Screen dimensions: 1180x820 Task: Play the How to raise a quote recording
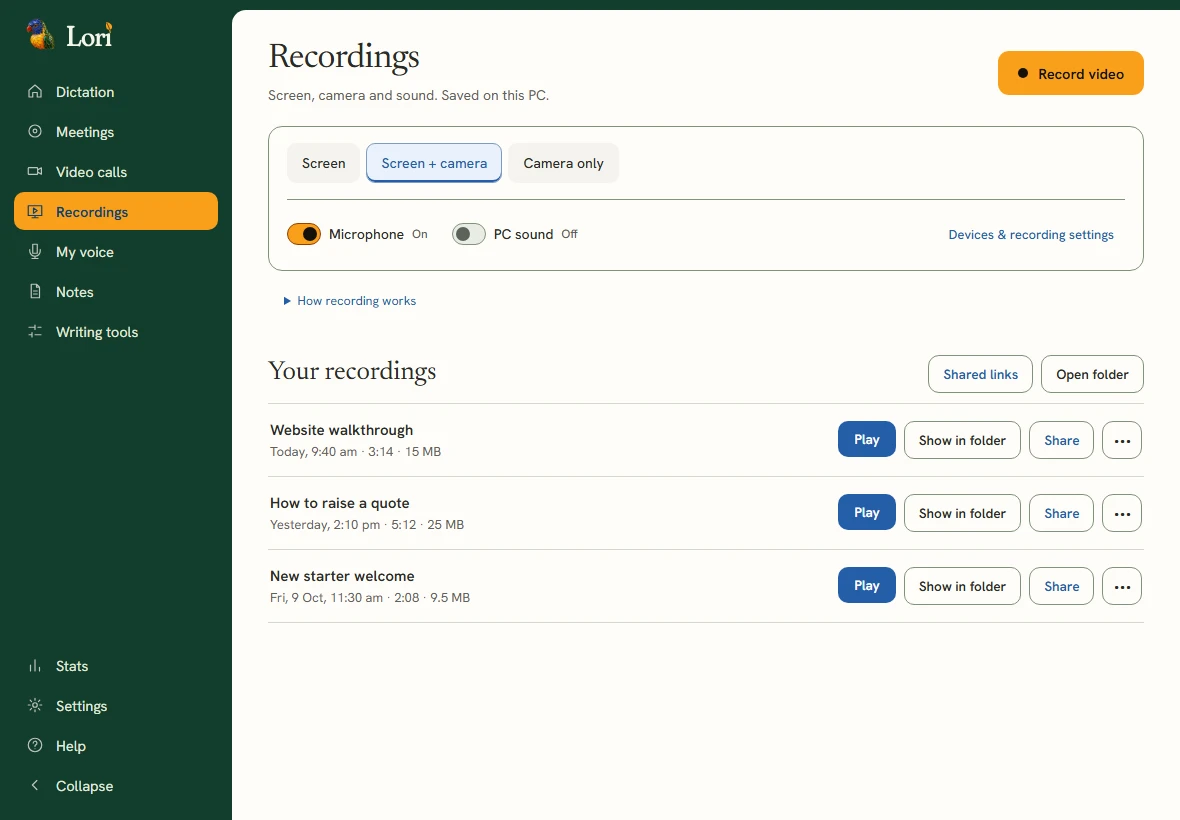click(866, 512)
